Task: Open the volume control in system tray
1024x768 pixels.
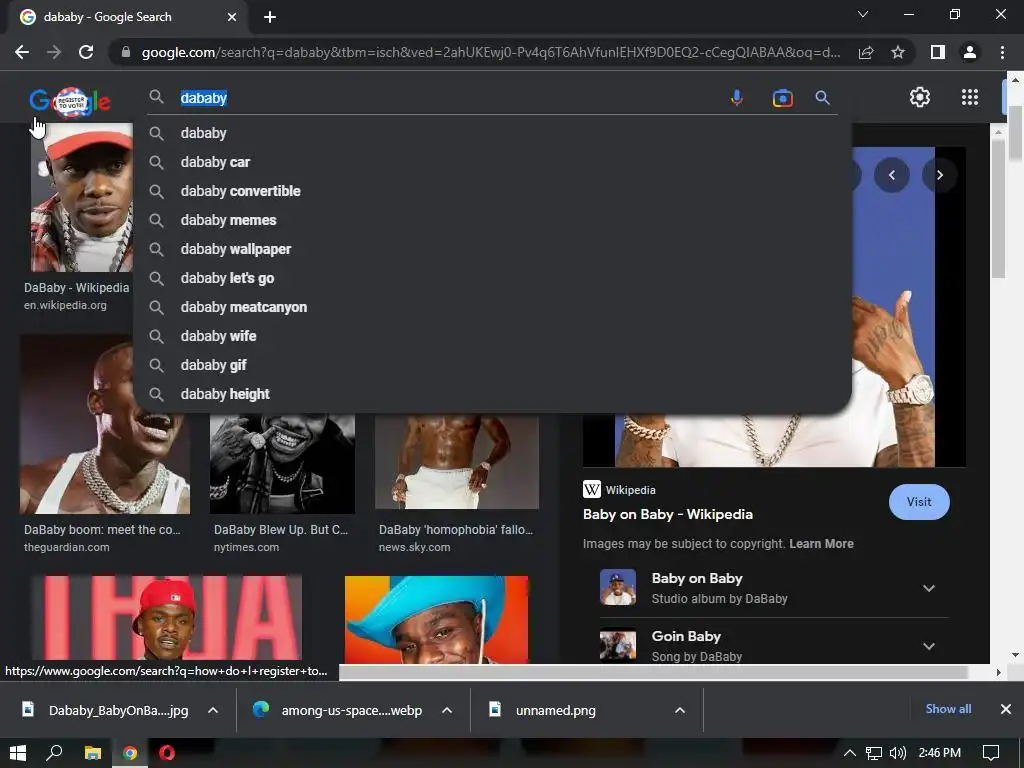Action: point(898,753)
